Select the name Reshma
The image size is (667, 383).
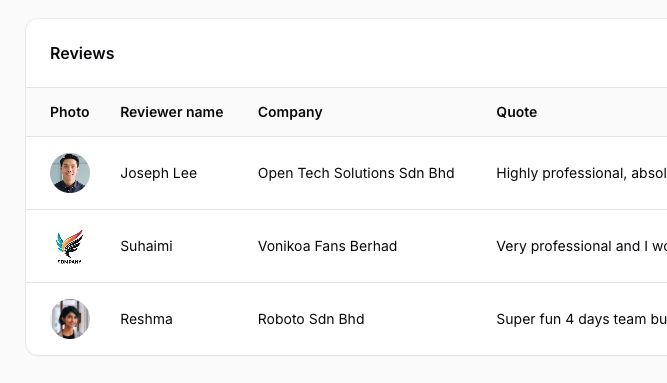[146, 319]
